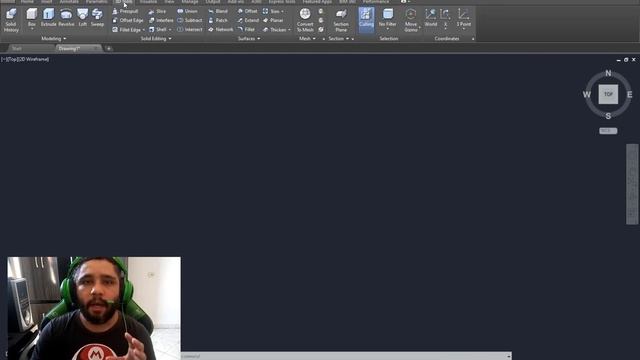
Task: Open the Thicken dropdown arrow
Action: 289,30
